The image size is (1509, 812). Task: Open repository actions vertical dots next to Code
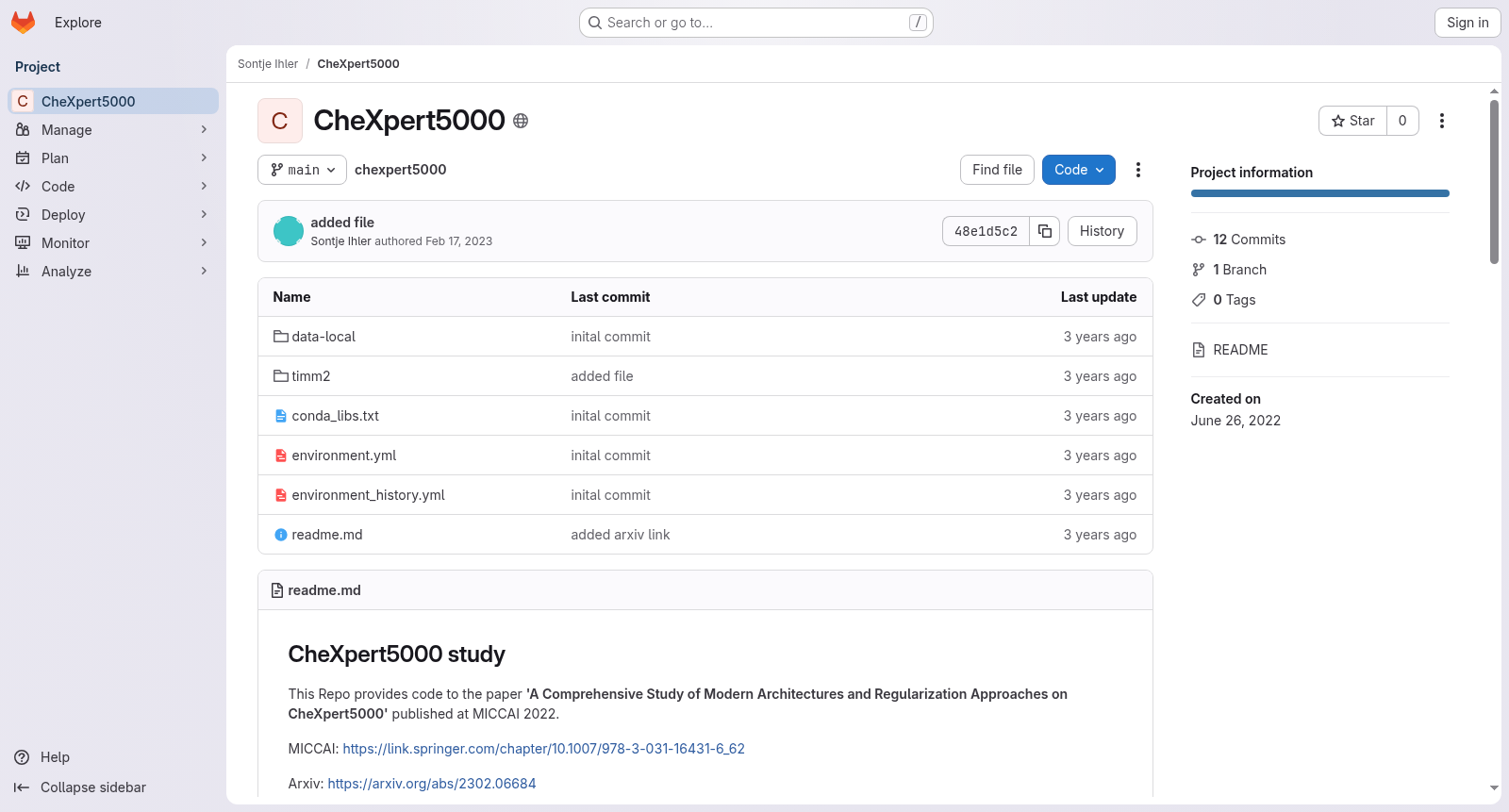pyautogui.click(x=1138, y=170)
